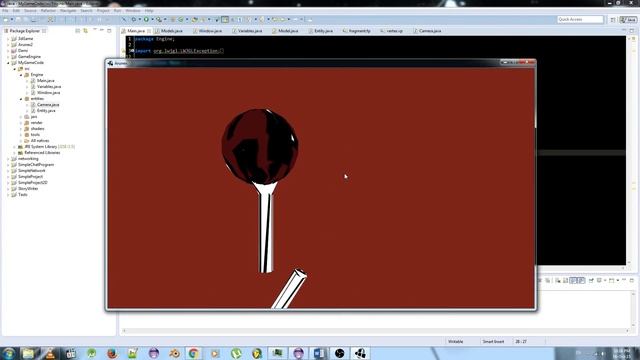Collapse the Engine package
The image size is (640, 360).
21,75
